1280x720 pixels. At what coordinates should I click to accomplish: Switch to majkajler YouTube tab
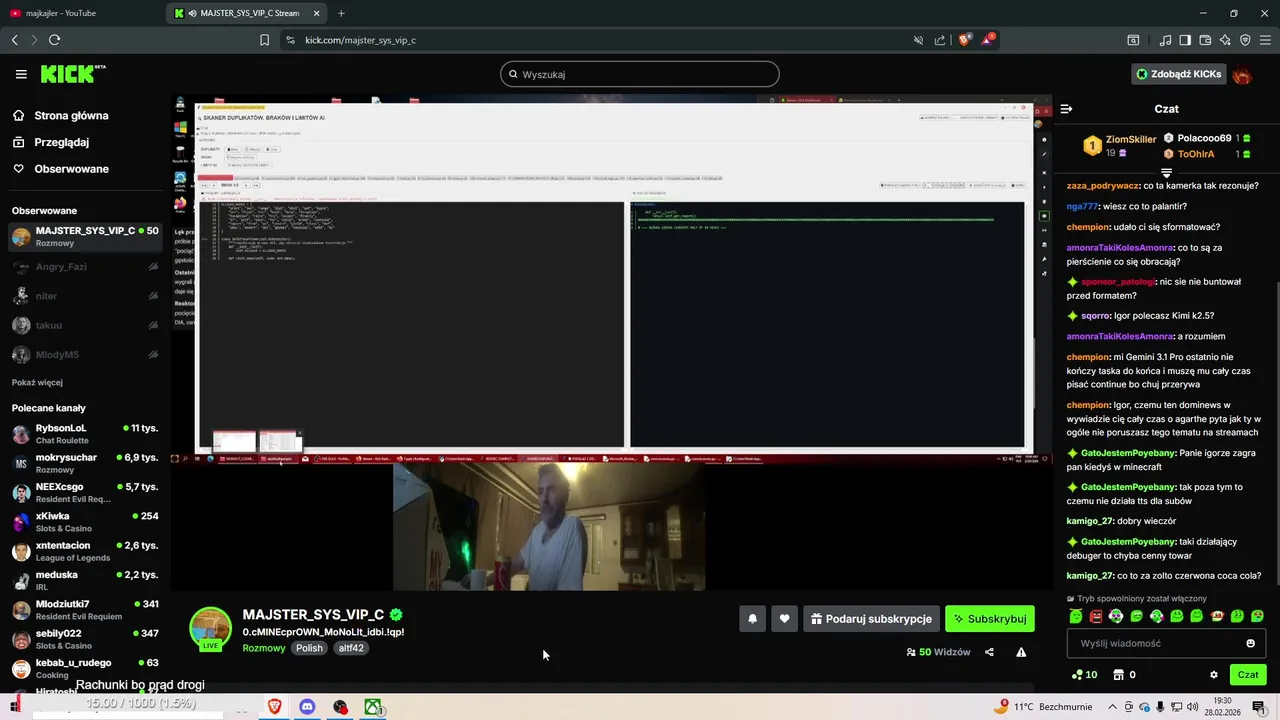tap(82, 13)
